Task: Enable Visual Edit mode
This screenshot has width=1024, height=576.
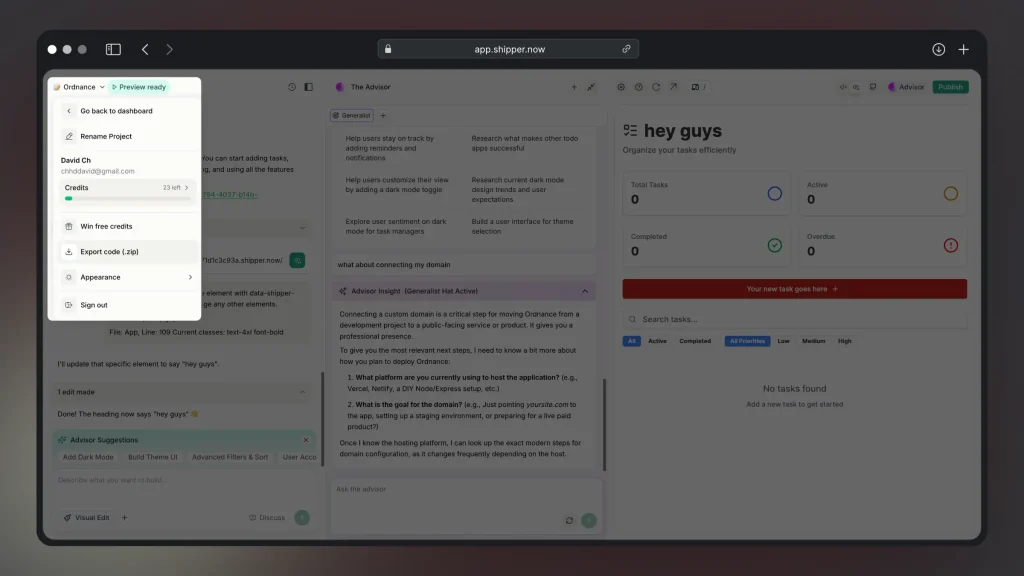Action: (x=86, y=518)
